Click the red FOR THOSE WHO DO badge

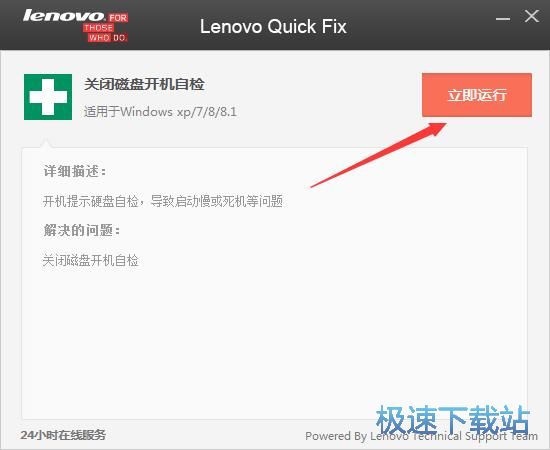click(106, 28)
